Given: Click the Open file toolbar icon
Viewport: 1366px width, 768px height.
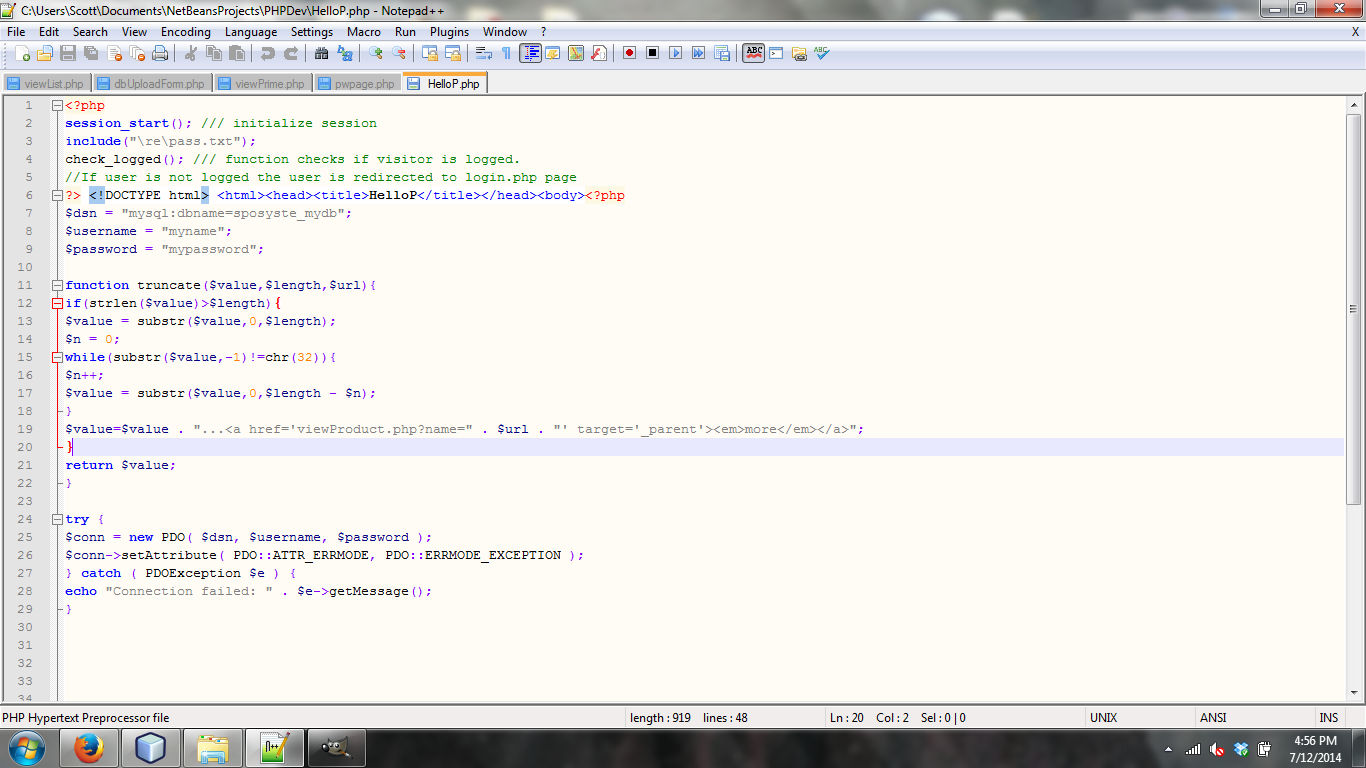Looking at the screenshot, I should [46, 53].
